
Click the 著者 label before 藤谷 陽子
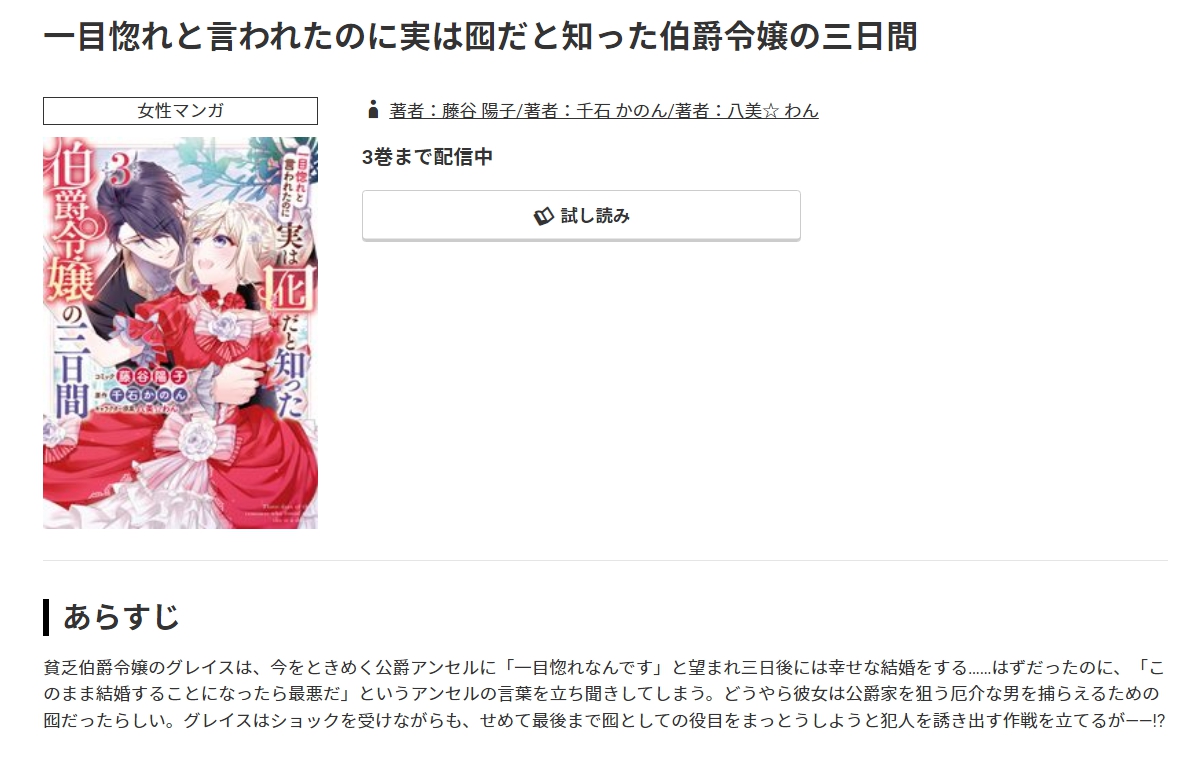pyautogui.click(x=406, y=111)
